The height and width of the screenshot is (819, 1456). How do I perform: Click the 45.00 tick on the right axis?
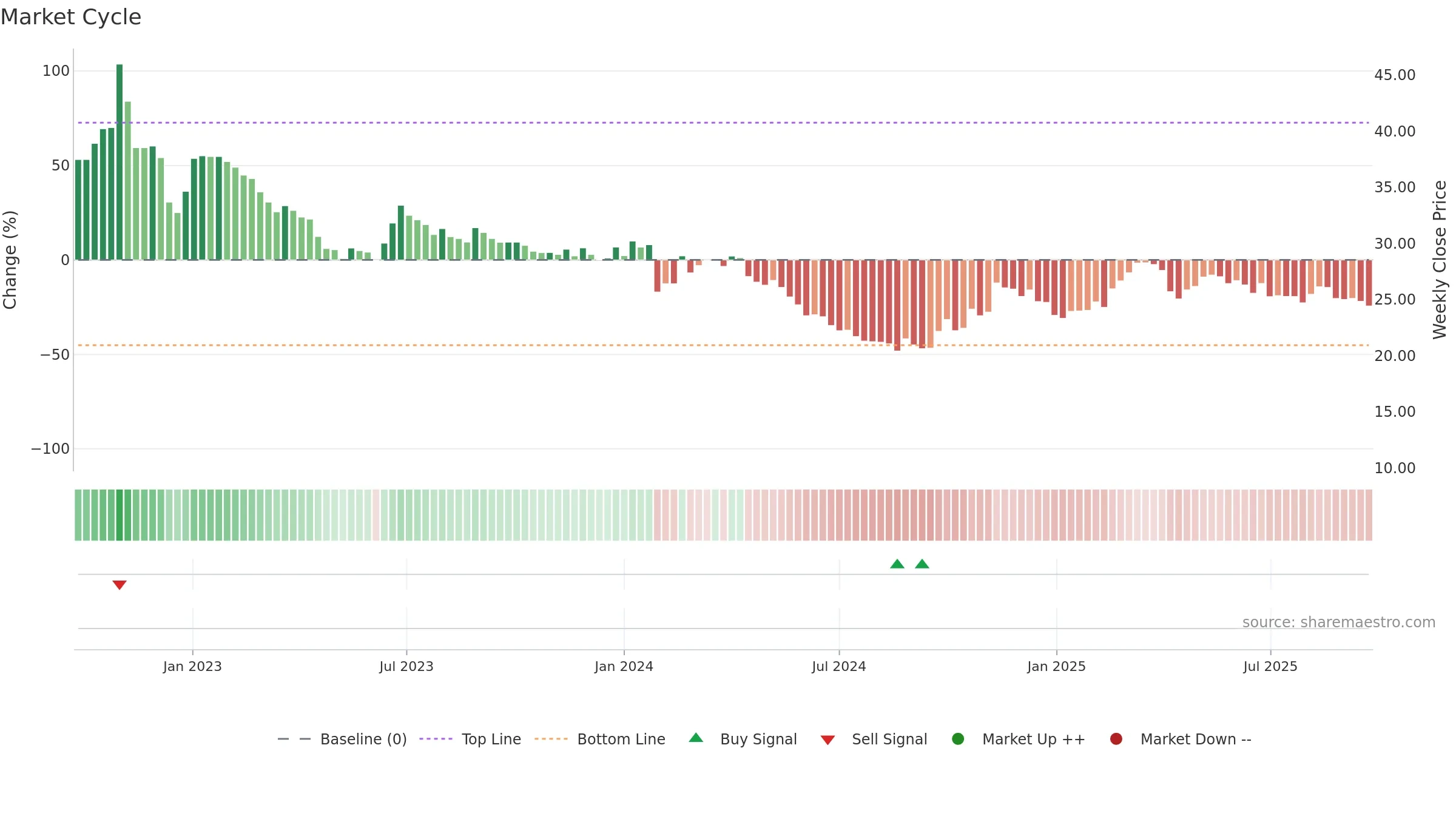pos(1395,75)
